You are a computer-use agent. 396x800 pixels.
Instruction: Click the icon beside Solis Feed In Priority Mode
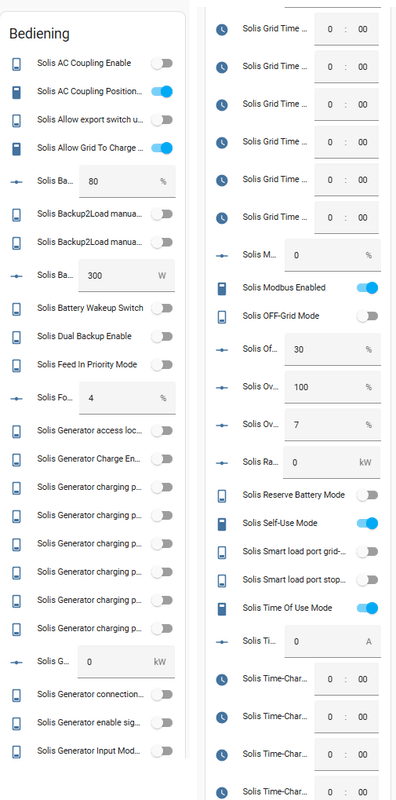[17, 365]
